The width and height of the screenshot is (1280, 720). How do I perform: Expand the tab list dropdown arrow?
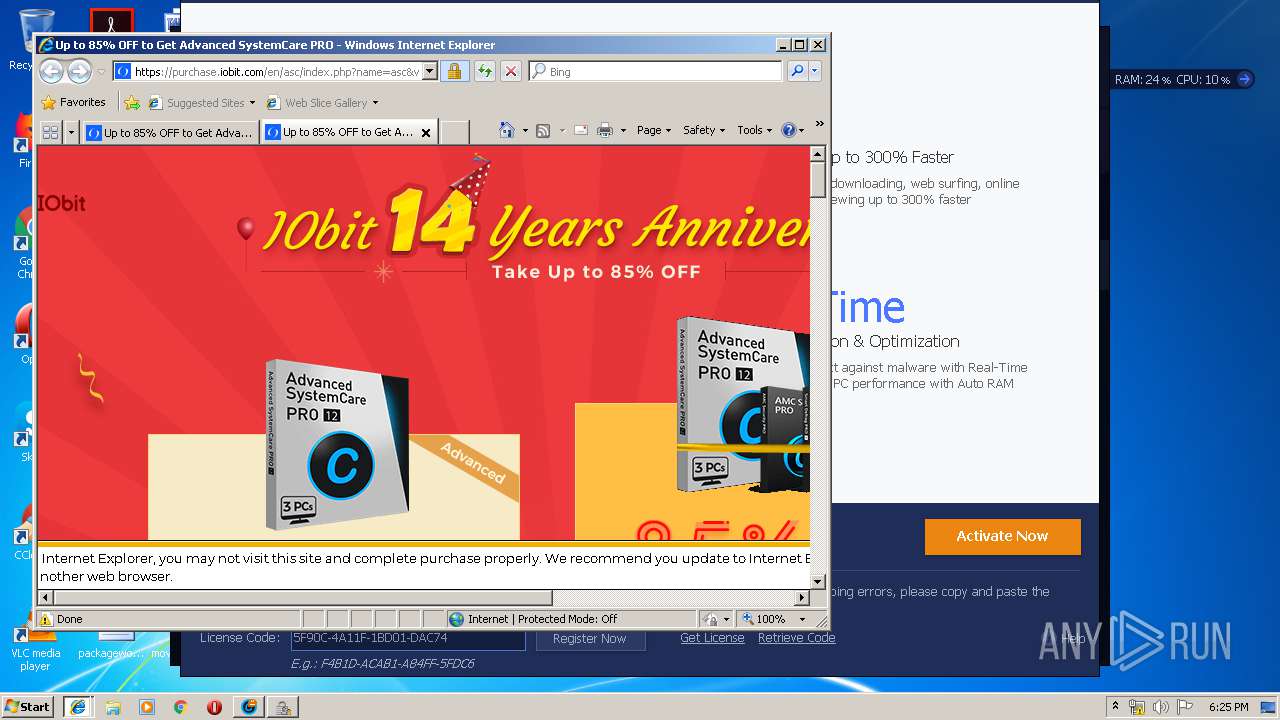point(71,132)
